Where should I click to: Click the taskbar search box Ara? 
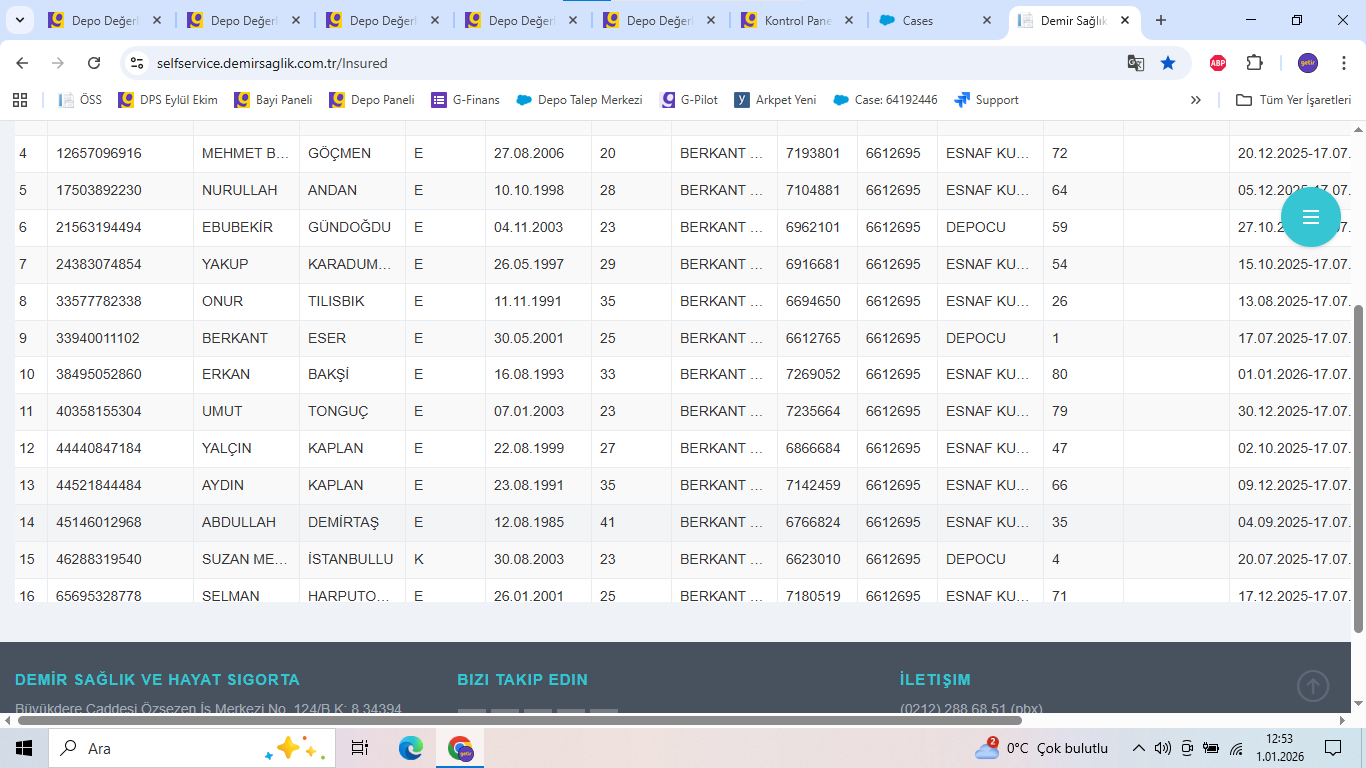[x=190, y=748]
